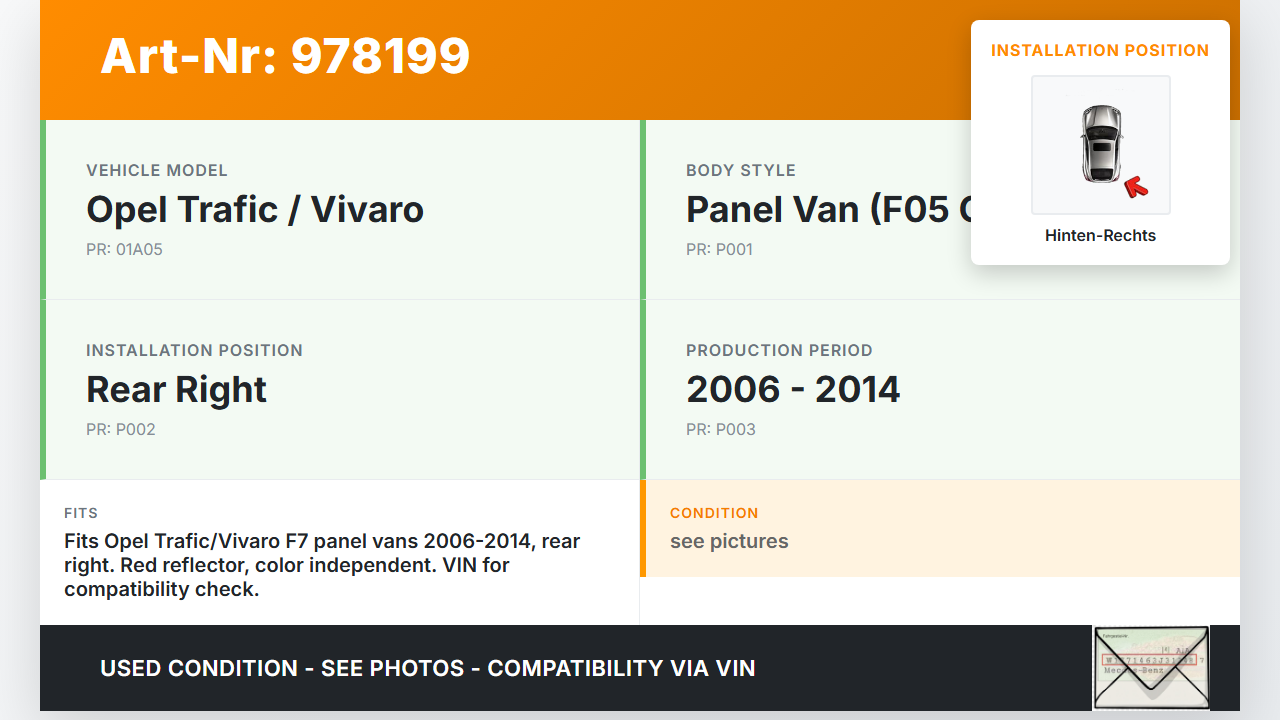
Task: Click the 'see pictures' condition text
Action: 729,542
